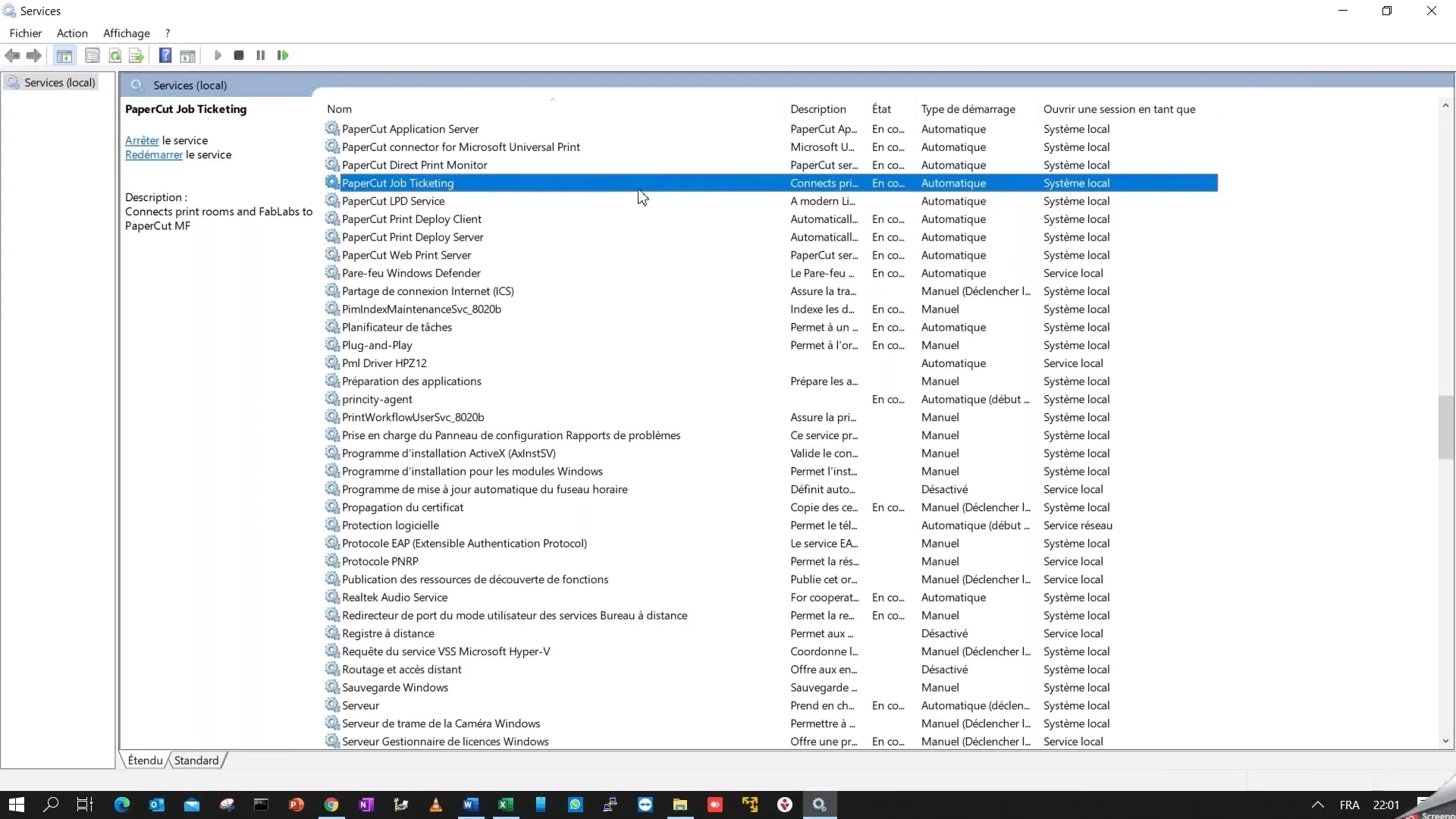
Task: Click the Stop Service toolbar button
Action: coord(239,55)
